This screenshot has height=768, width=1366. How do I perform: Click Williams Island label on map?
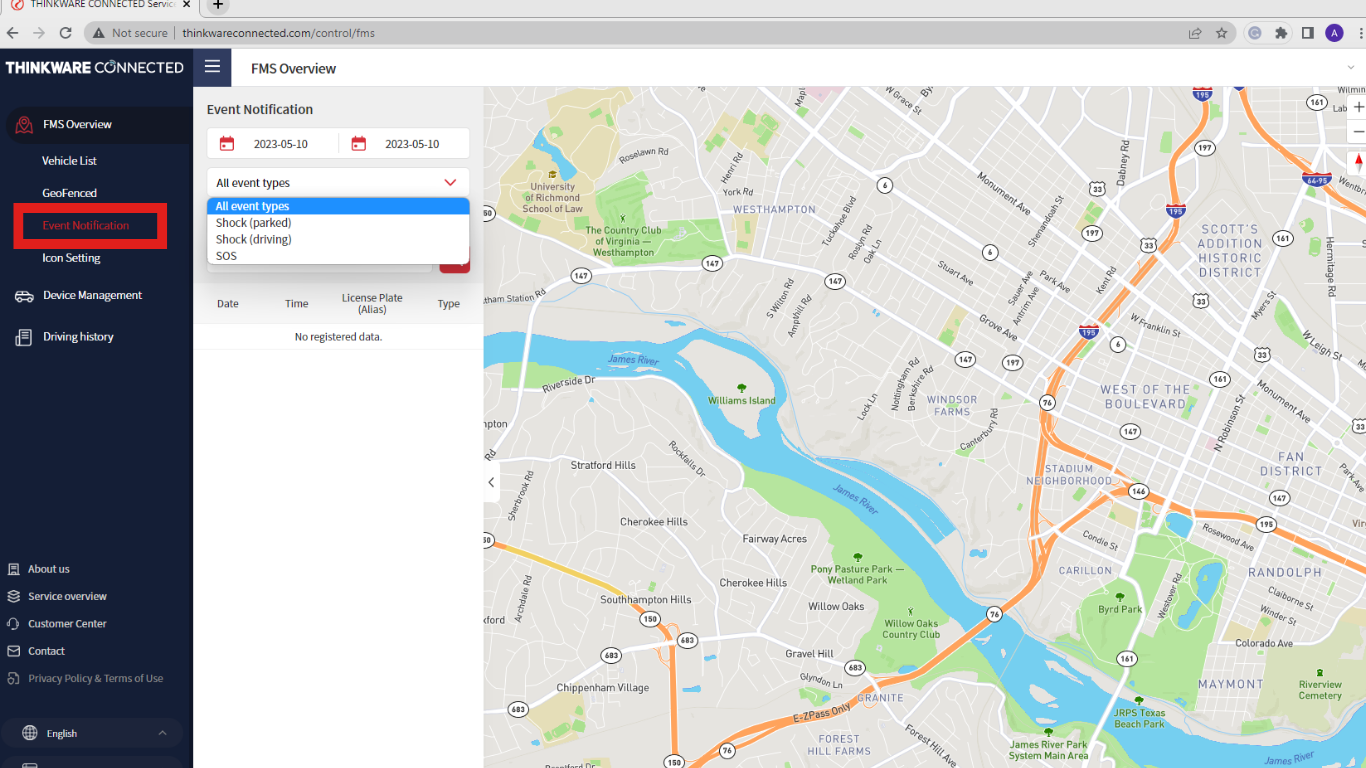(742, 400)
